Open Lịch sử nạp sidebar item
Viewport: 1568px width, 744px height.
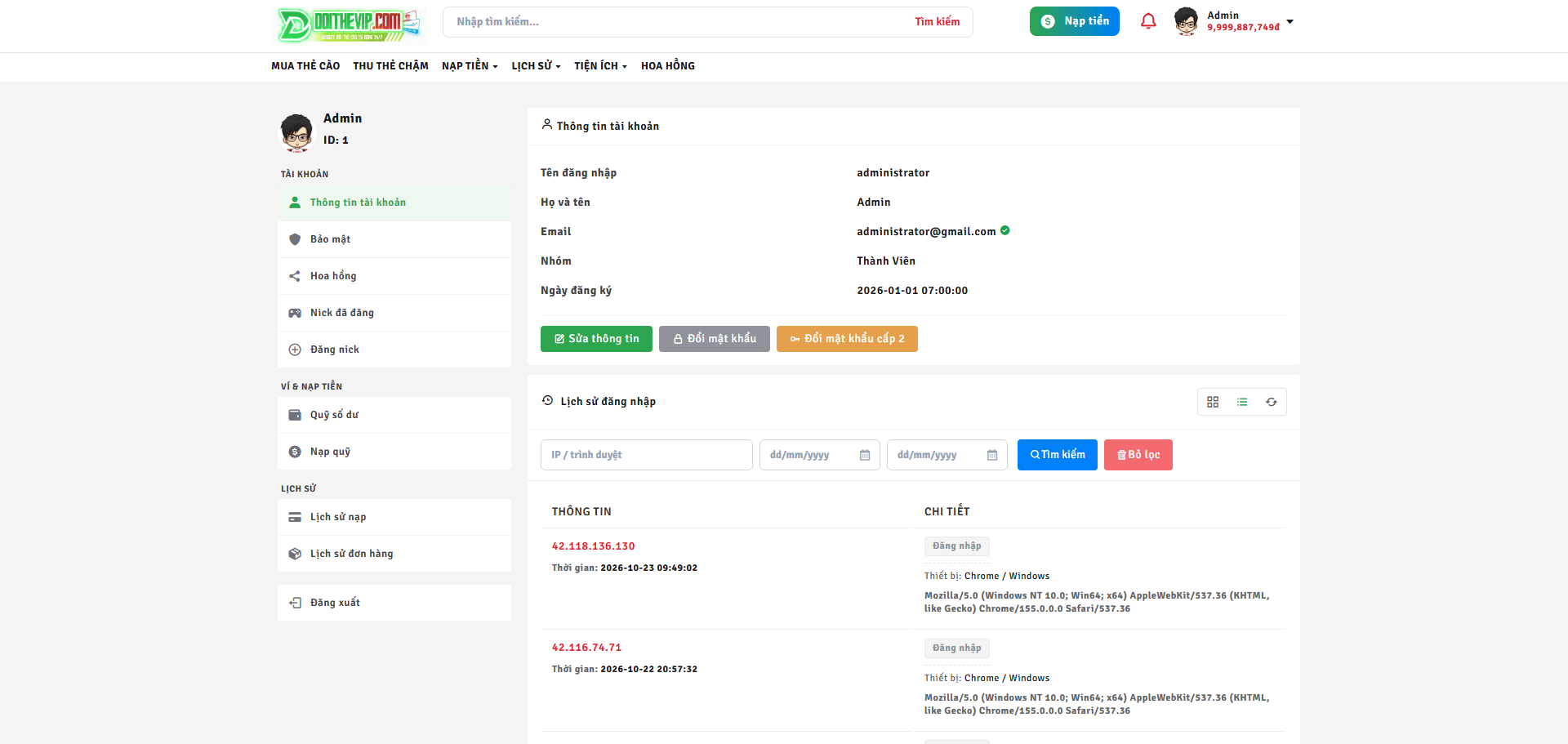pos(394,517)
